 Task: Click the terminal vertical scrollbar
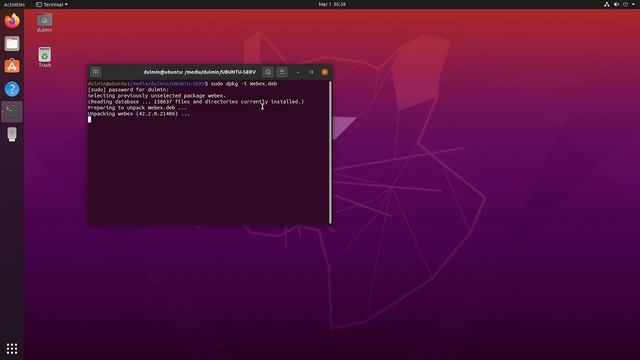[330, 151]
